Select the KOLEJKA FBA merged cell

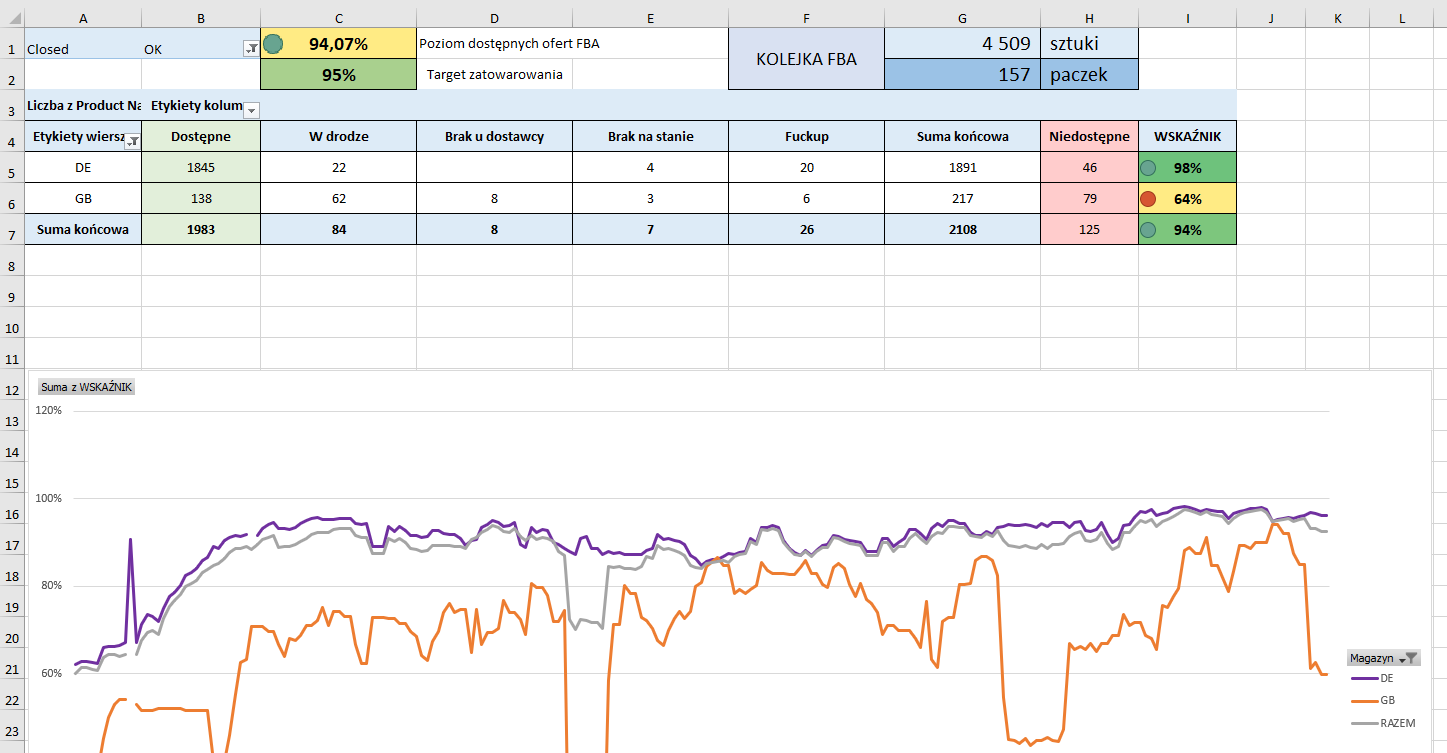pyautogui.click(x=806, y=59)
